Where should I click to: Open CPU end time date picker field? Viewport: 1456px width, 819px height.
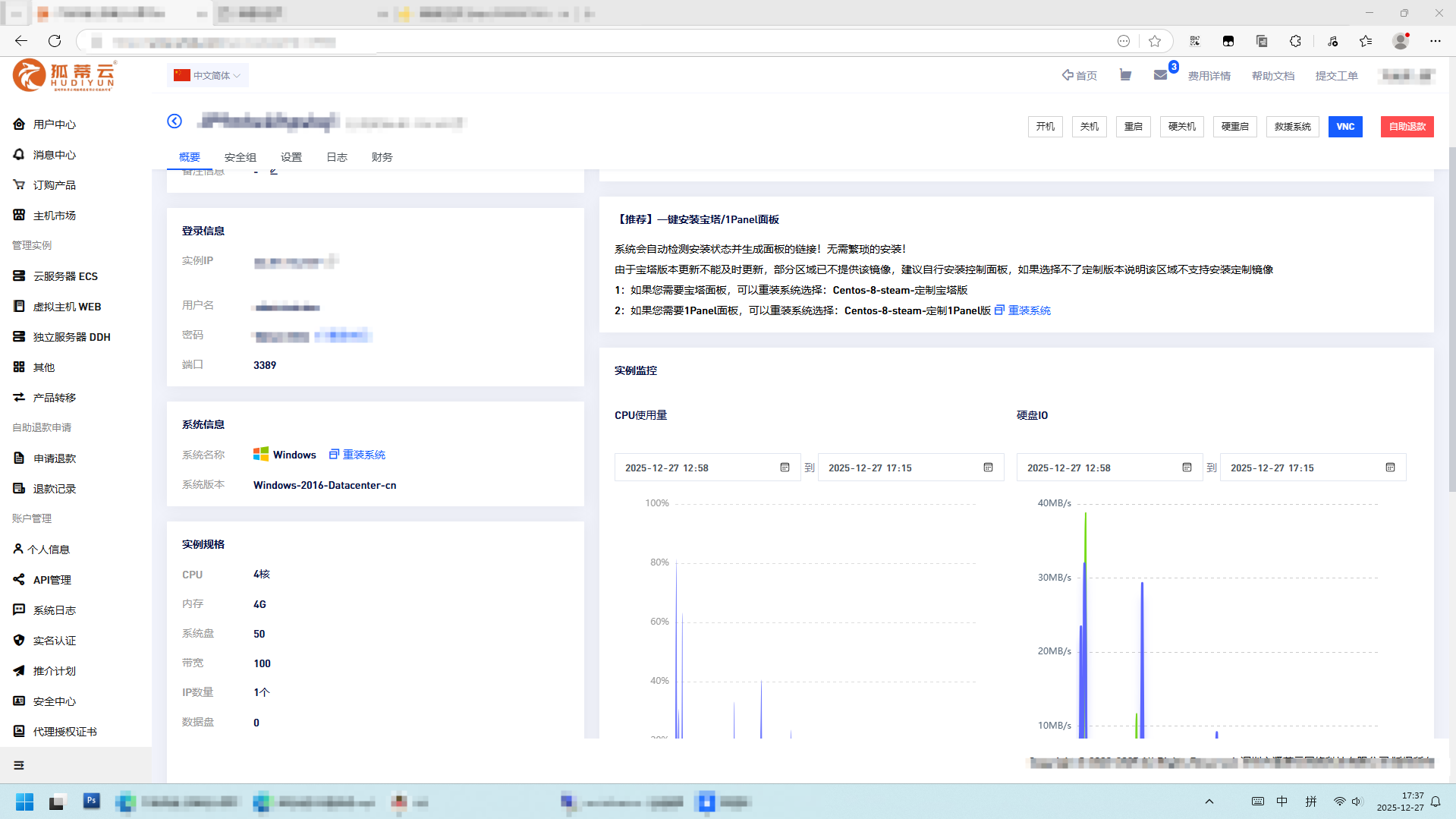903,468
